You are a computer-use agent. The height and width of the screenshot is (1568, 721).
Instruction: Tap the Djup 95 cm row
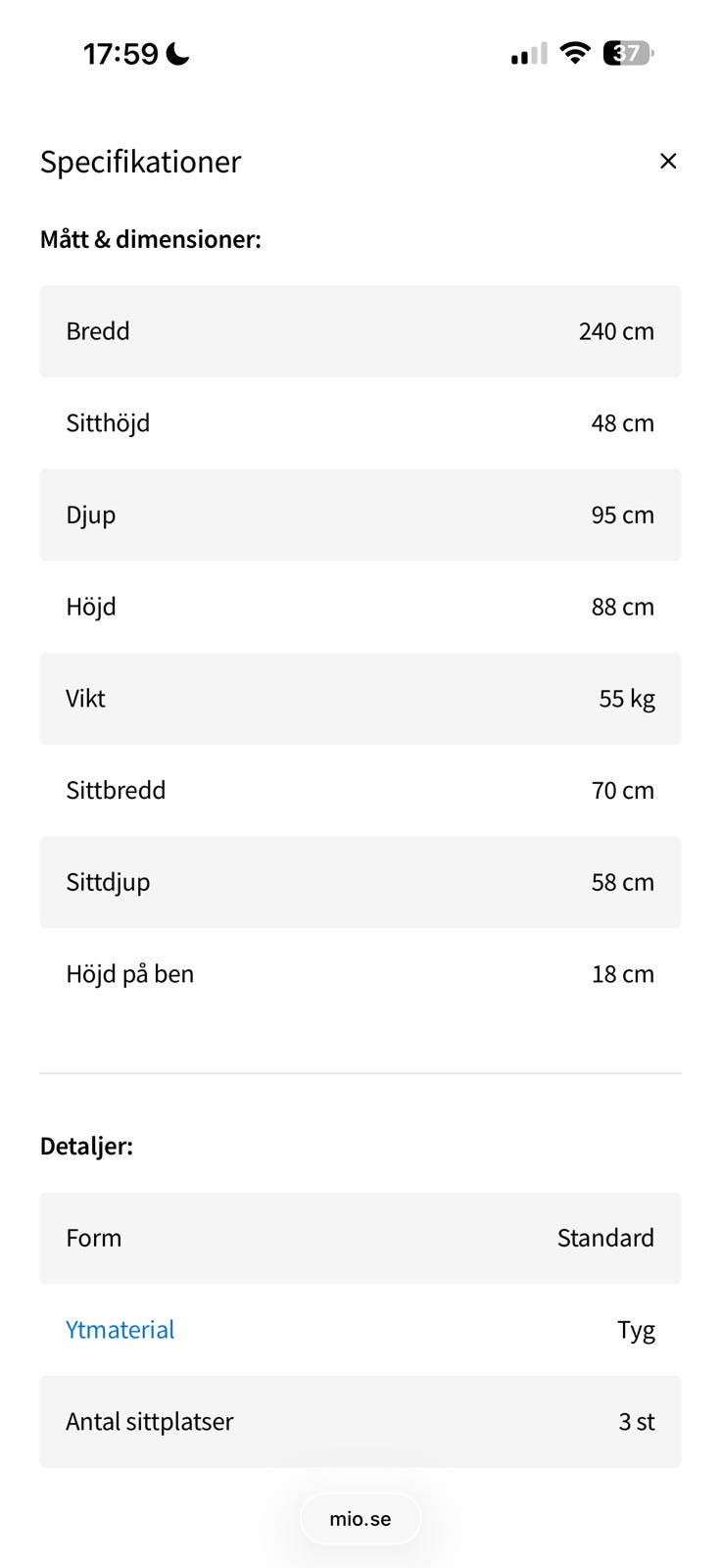(360, 515)
